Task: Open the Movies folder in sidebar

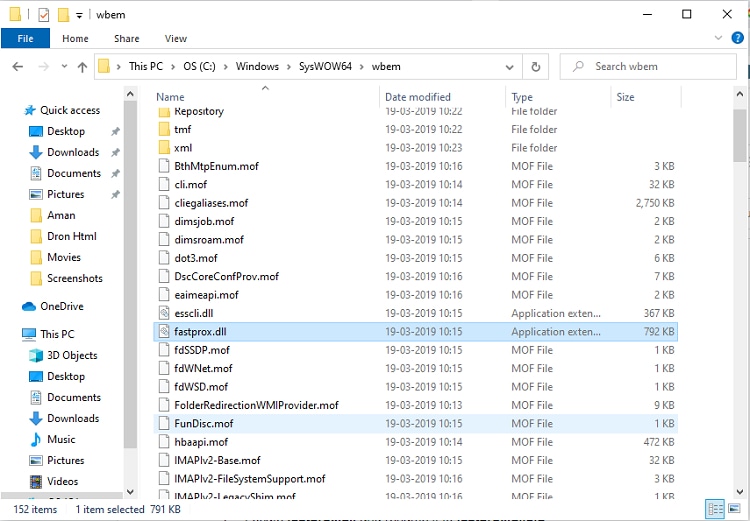Action: (x=64, y=257)
